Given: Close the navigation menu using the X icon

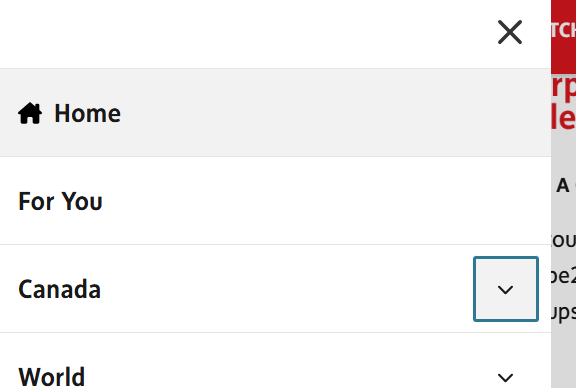Looking at the screenshot, I should pos(510,32).
